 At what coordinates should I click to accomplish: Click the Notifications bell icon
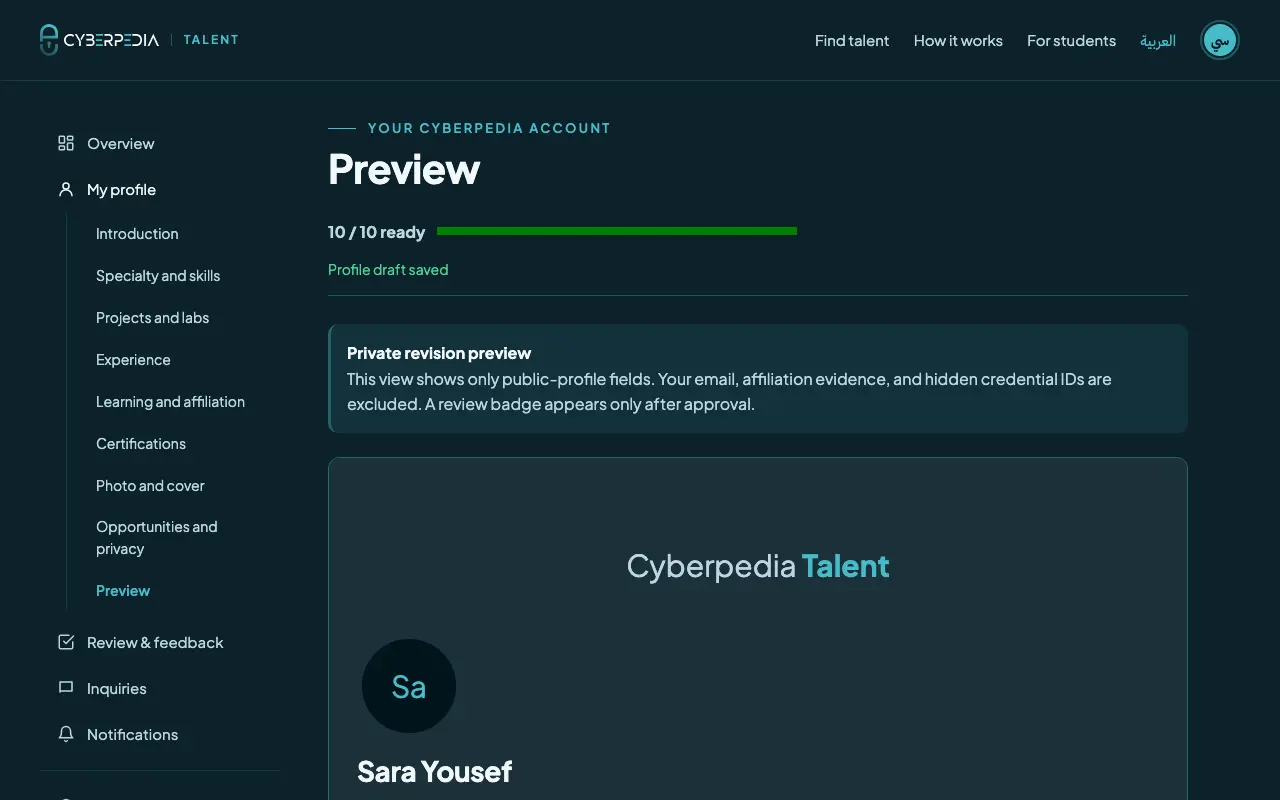(x=66, y=734)
